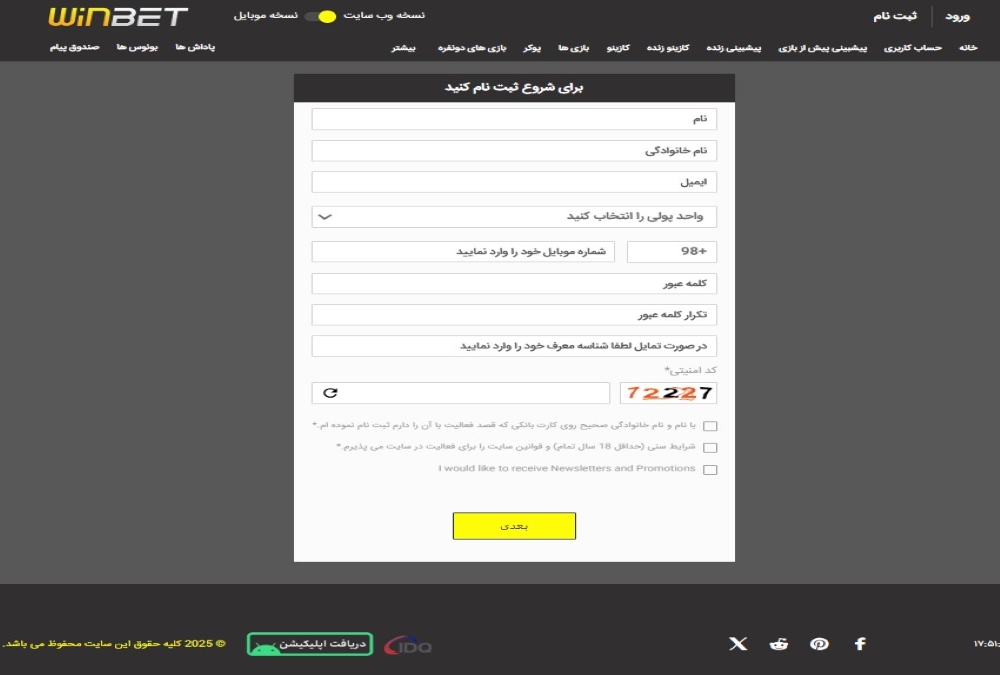Click the security code input box
Image resolution: width=1000 pixels, height=675 pixels.
point(460,393)
